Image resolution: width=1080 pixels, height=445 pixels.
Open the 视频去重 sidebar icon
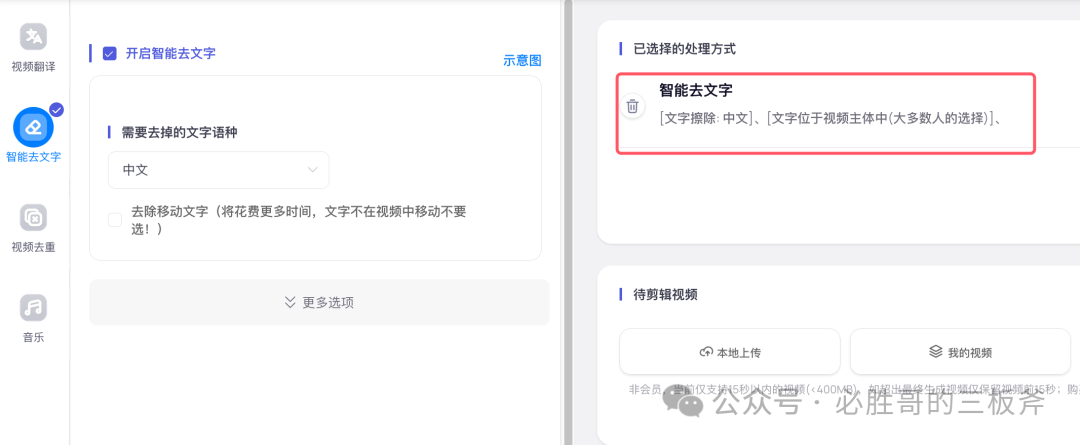tap(33, 218)
